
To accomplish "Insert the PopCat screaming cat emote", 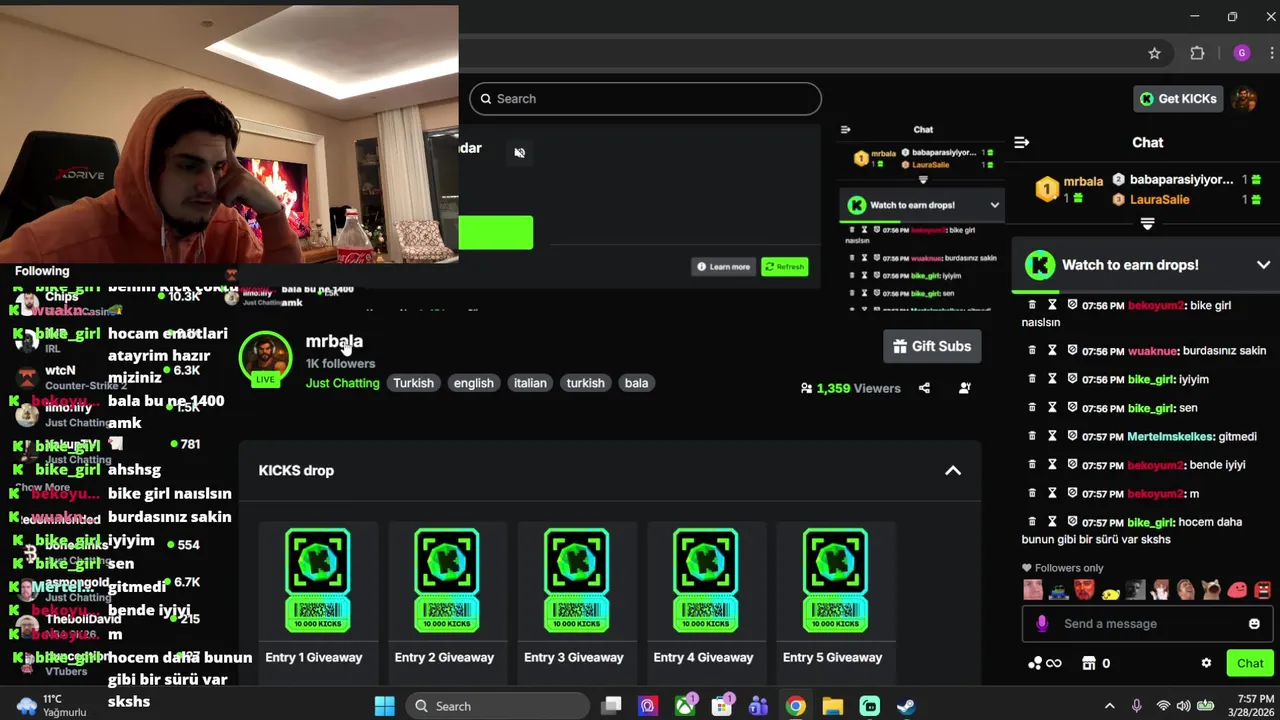I will tap(1211, 590).
